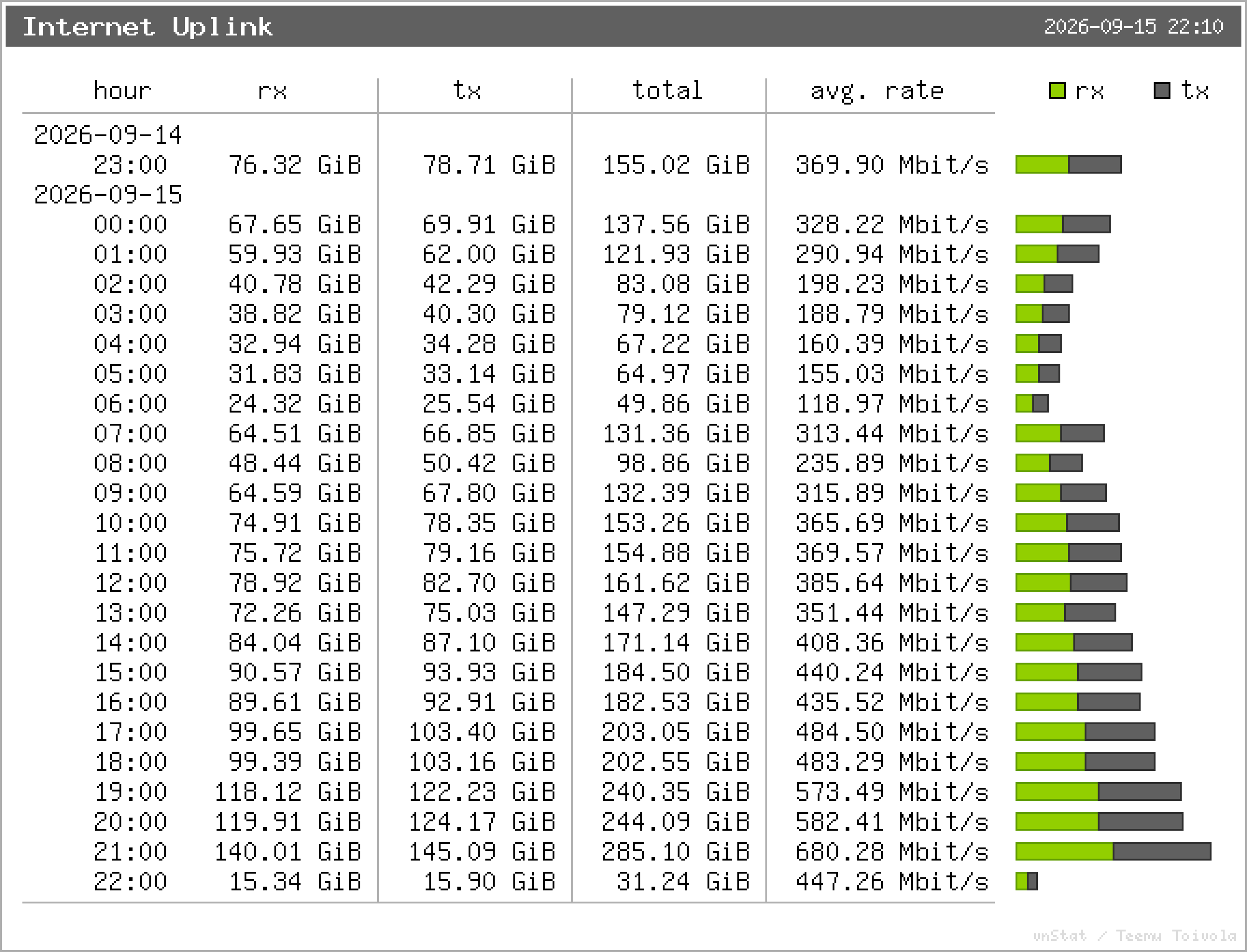Click tx value 103.40 GiB
The image size is (1247, 952).
coord(482,732)
